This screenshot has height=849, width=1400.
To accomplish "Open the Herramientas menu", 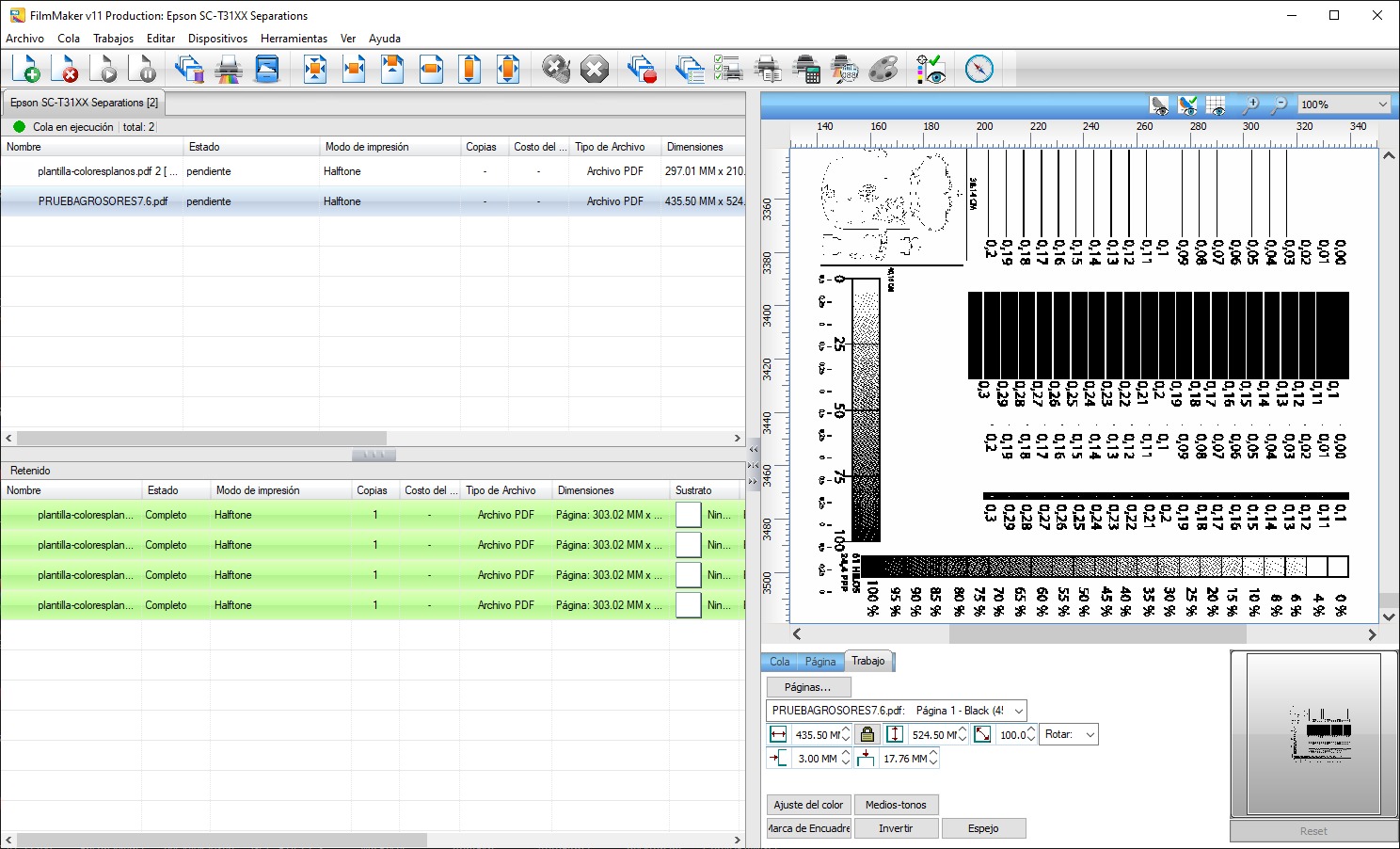I will click(x=294, y=39).
